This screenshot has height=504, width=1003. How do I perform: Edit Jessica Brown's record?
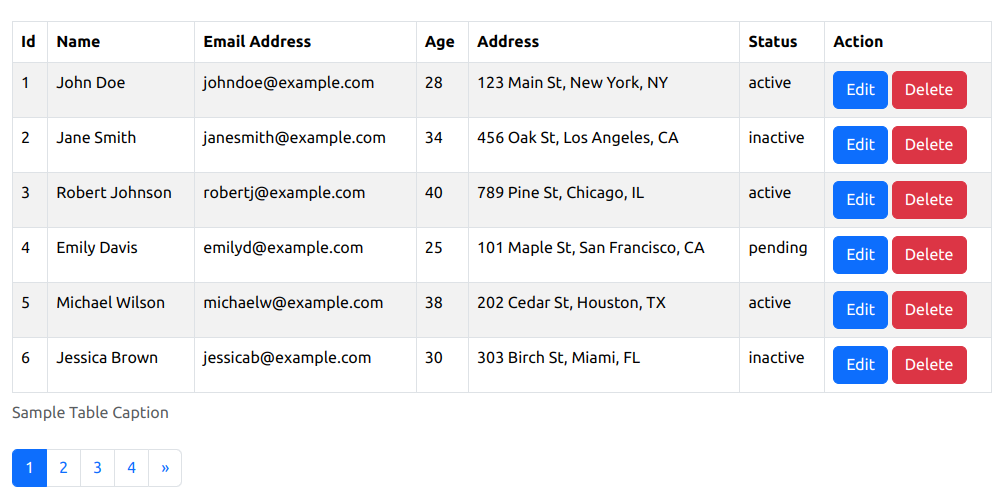coord(860,365)
